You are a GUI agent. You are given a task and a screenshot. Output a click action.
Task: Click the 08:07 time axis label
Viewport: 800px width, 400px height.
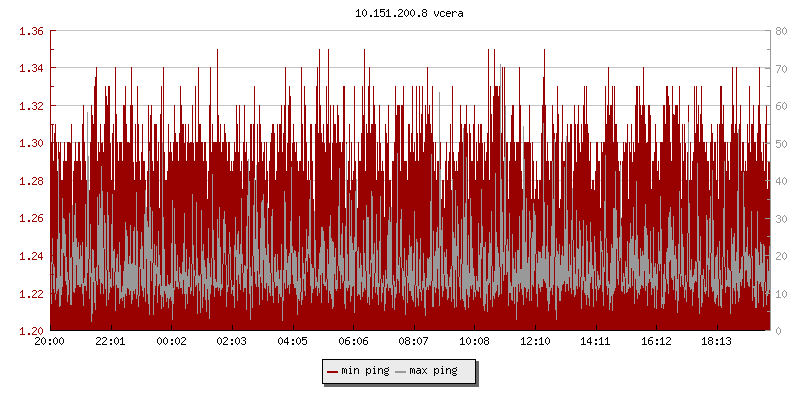[x=413, y=341]
